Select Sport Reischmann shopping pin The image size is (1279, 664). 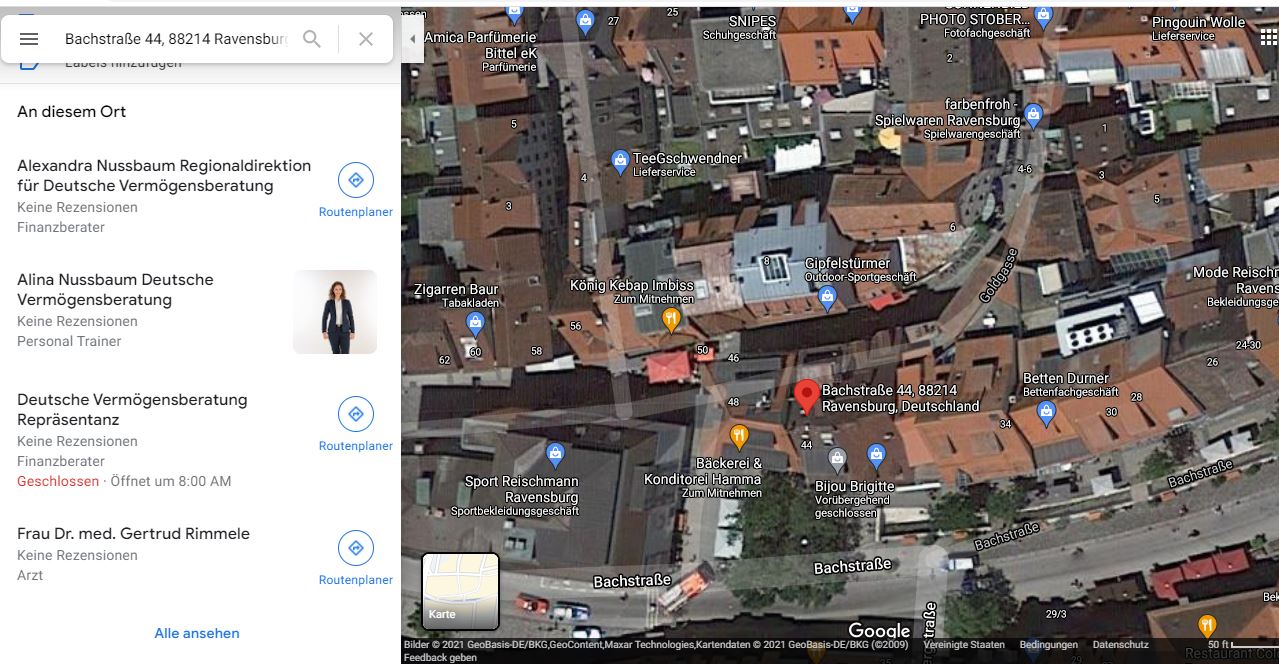point(556,455)
